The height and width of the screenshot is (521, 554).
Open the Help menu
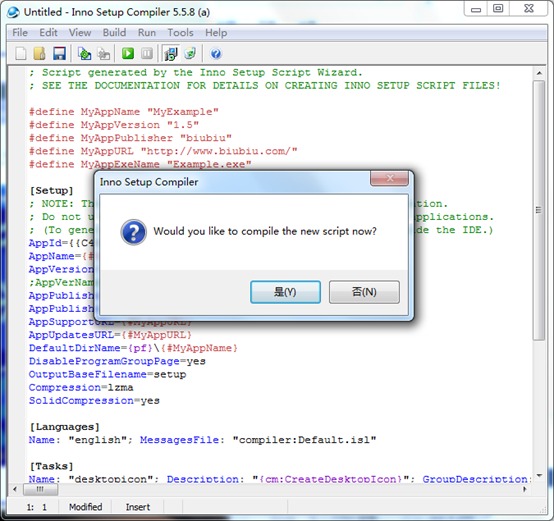click(216, 33)
